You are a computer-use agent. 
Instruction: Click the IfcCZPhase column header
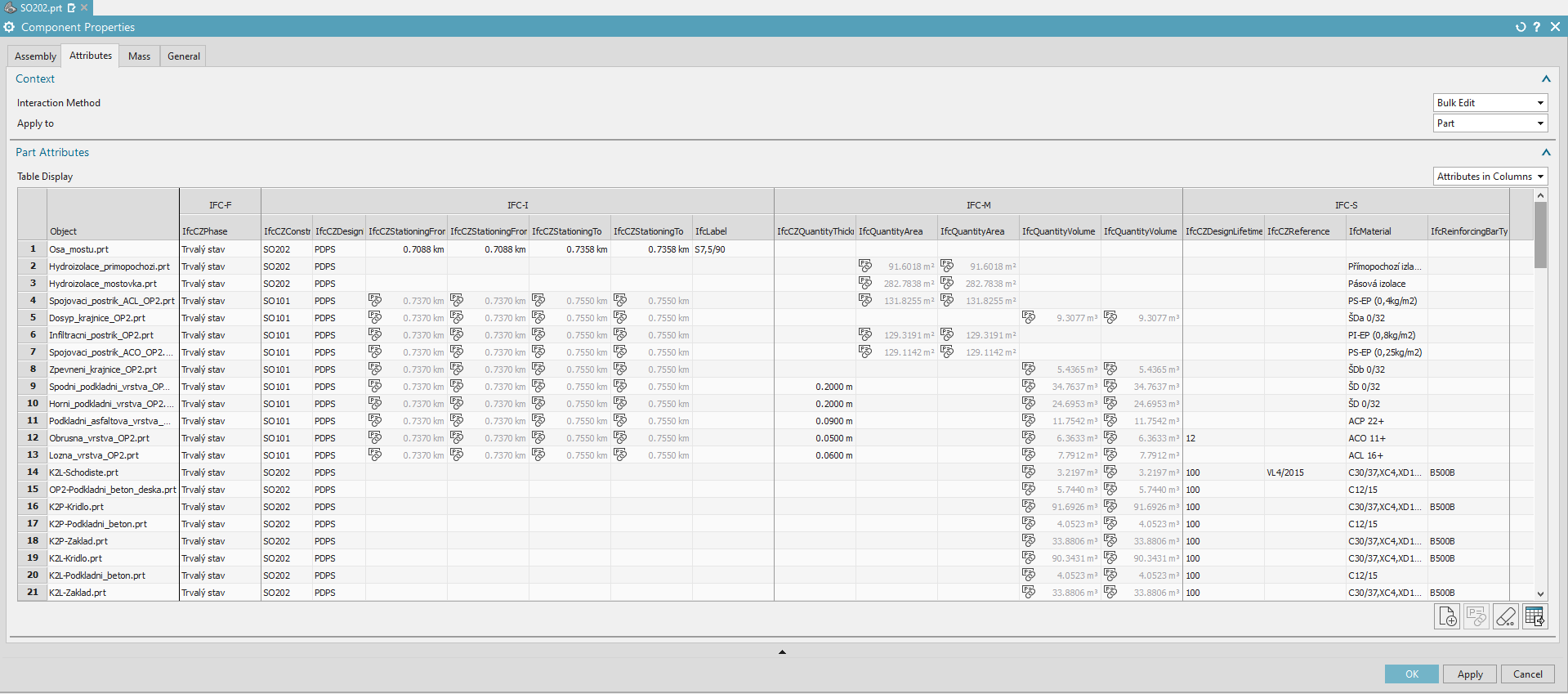click(220, 231)
